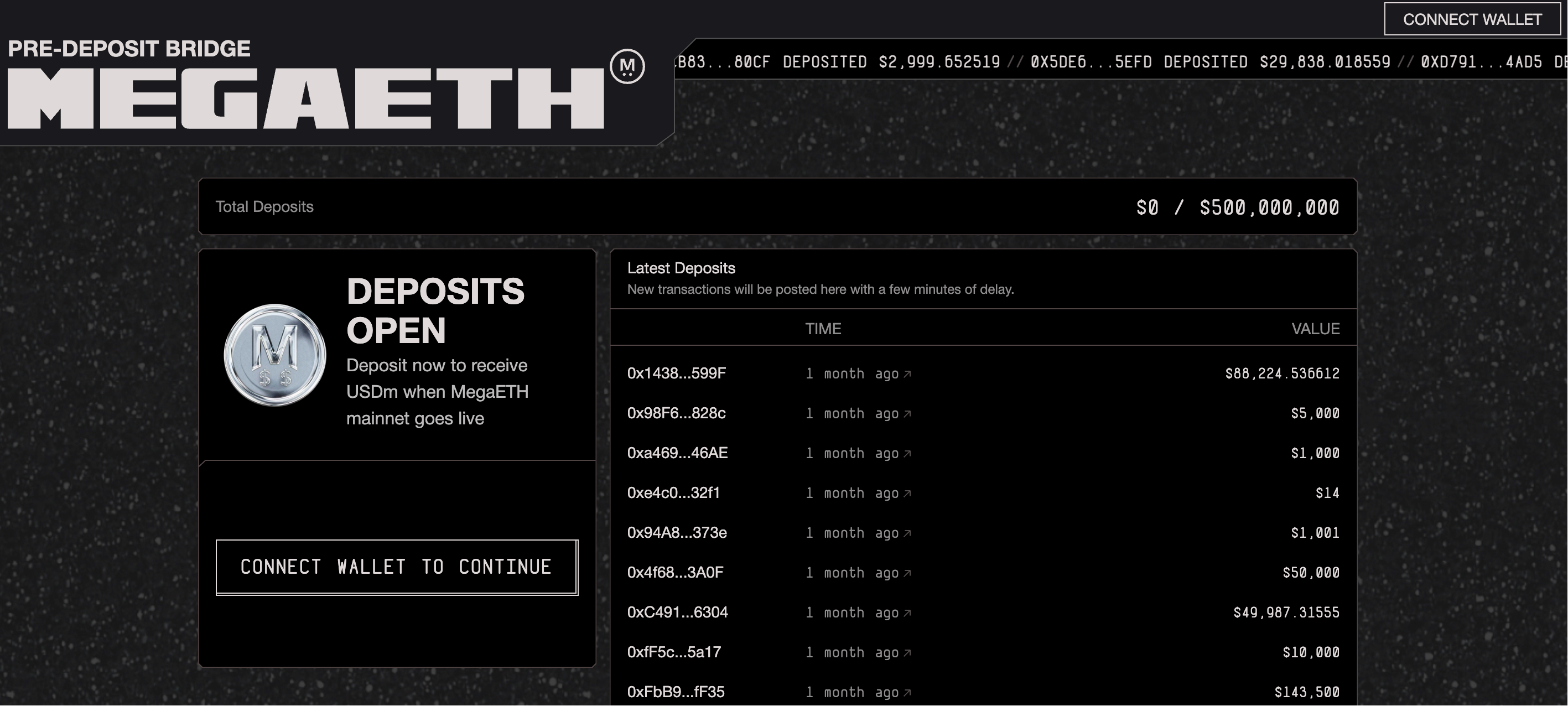The image size is (1568, 706).
Task: Open external link arrow for 0x4f68...3A0F deposit
Action: tap(907, 573)
